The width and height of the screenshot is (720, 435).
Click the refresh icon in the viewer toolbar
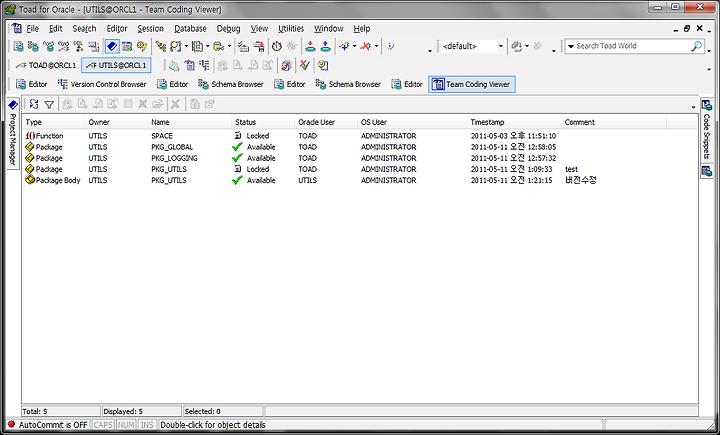point(34,104)
